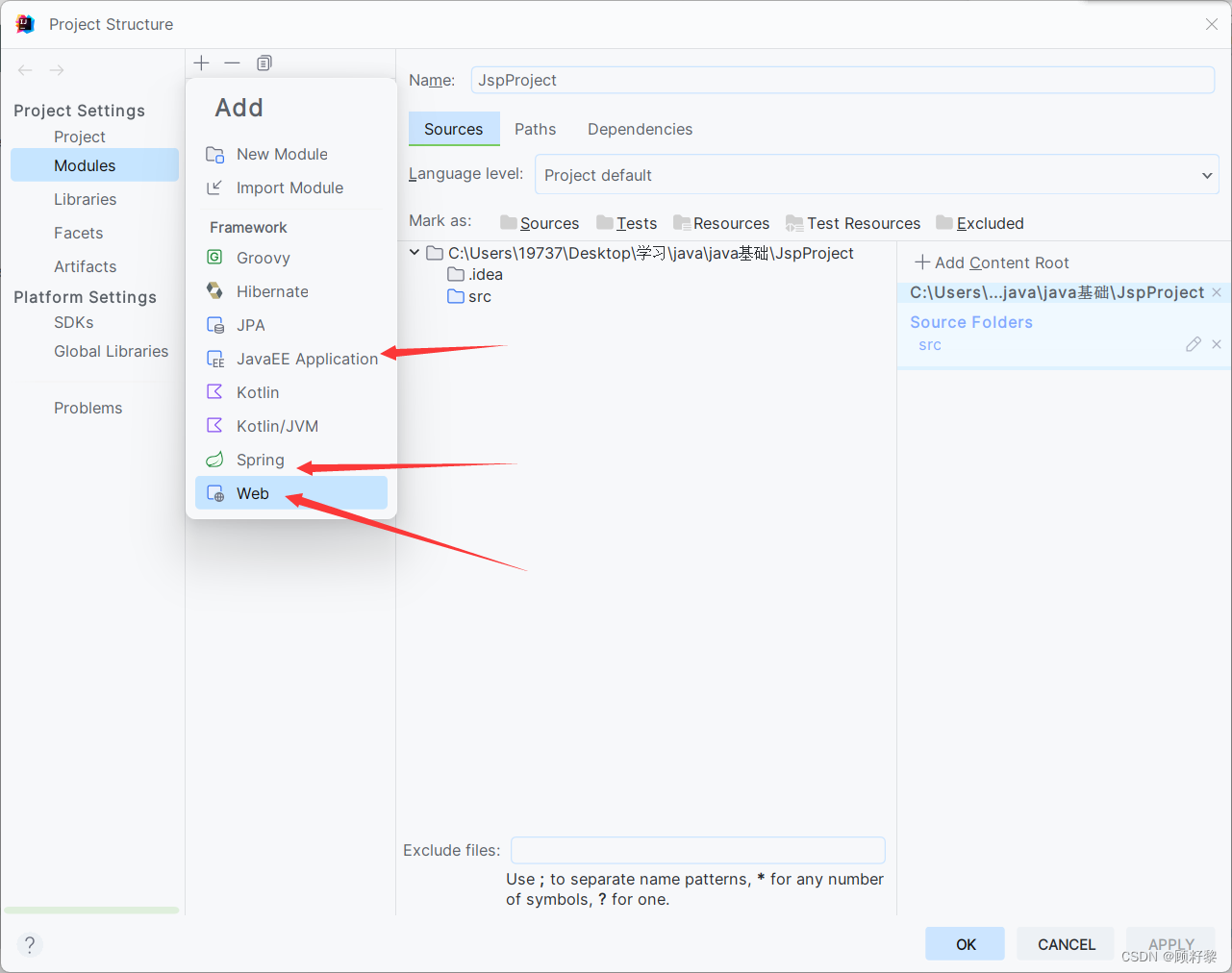Remove the JspProject content root with X
Image resolution: width=1232 pixels, height=973 pixels.
click(1217, 292)
